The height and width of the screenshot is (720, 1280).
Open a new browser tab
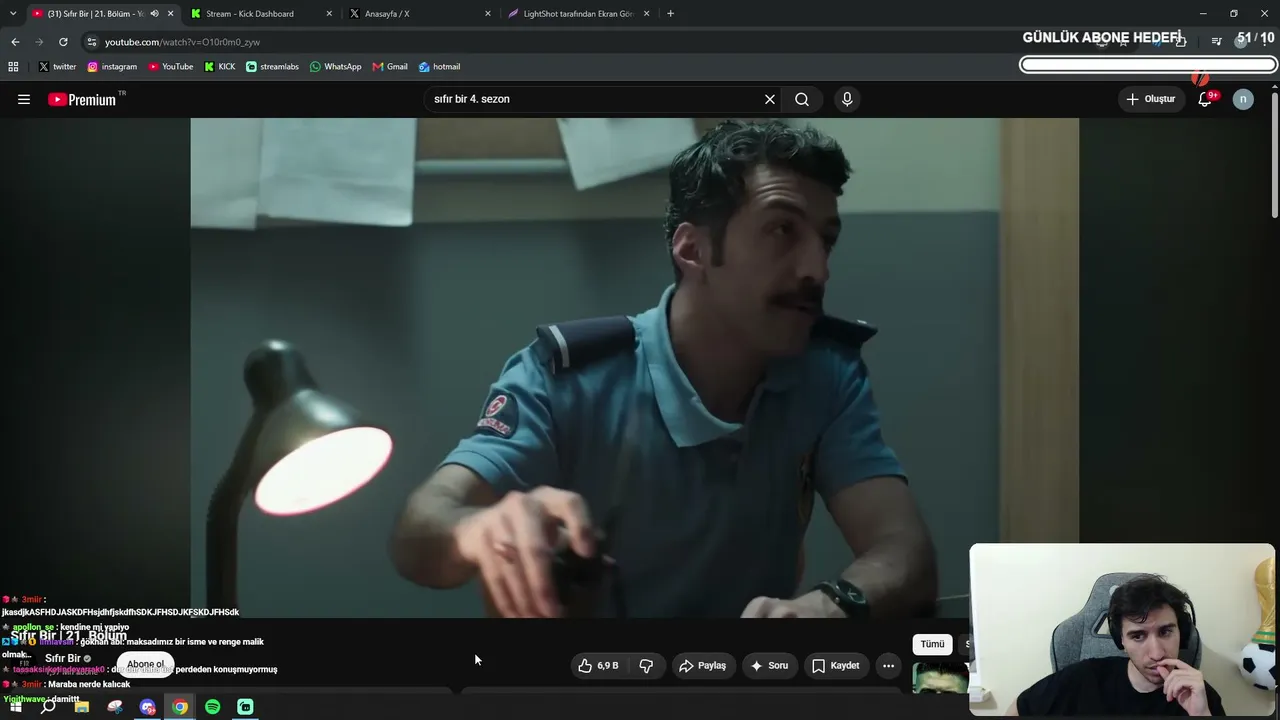[x=670, y=14]
